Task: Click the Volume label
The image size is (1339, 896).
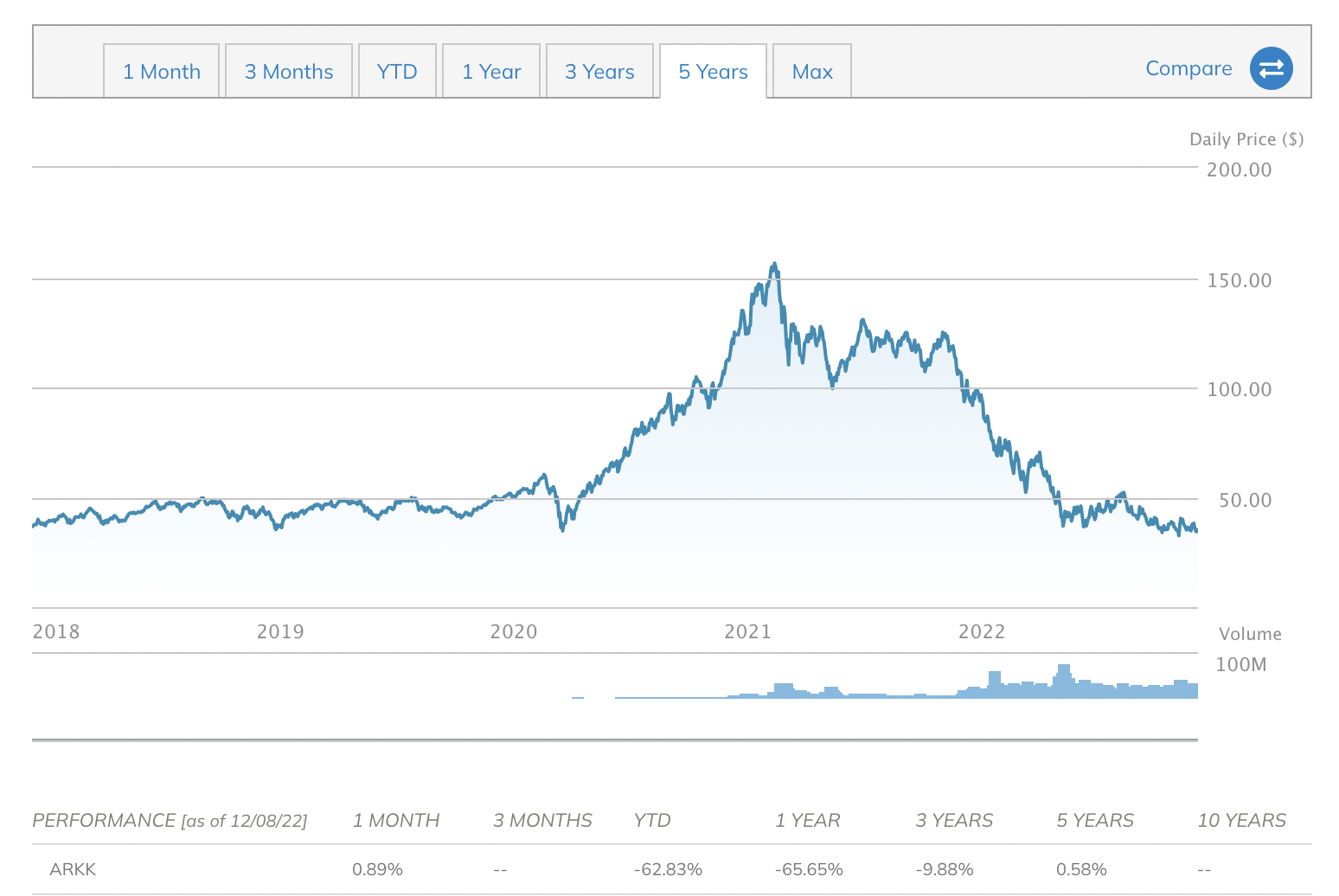Action: [1250, 634]
